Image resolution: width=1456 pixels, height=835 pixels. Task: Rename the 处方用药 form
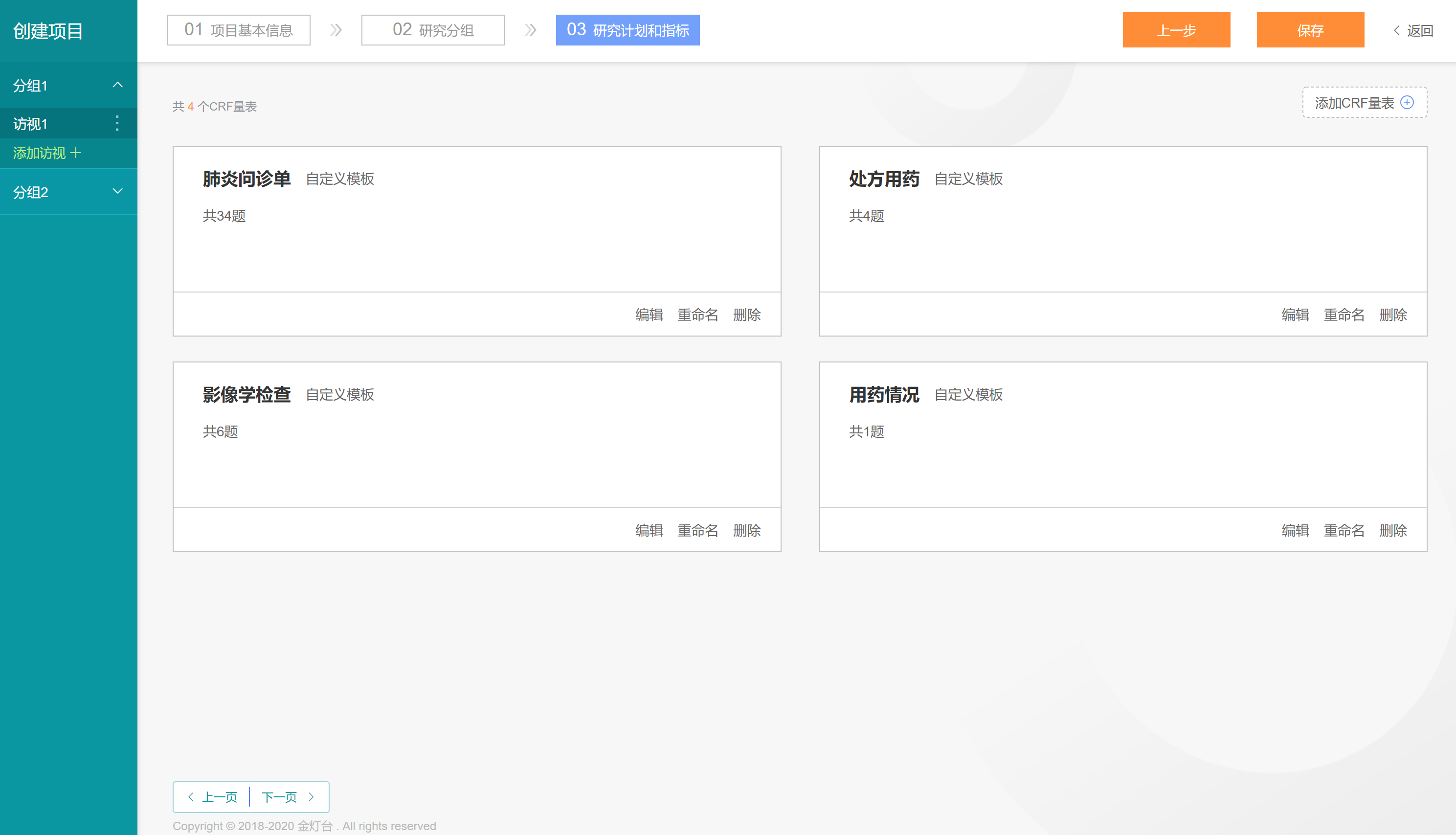coord(1344,315)
